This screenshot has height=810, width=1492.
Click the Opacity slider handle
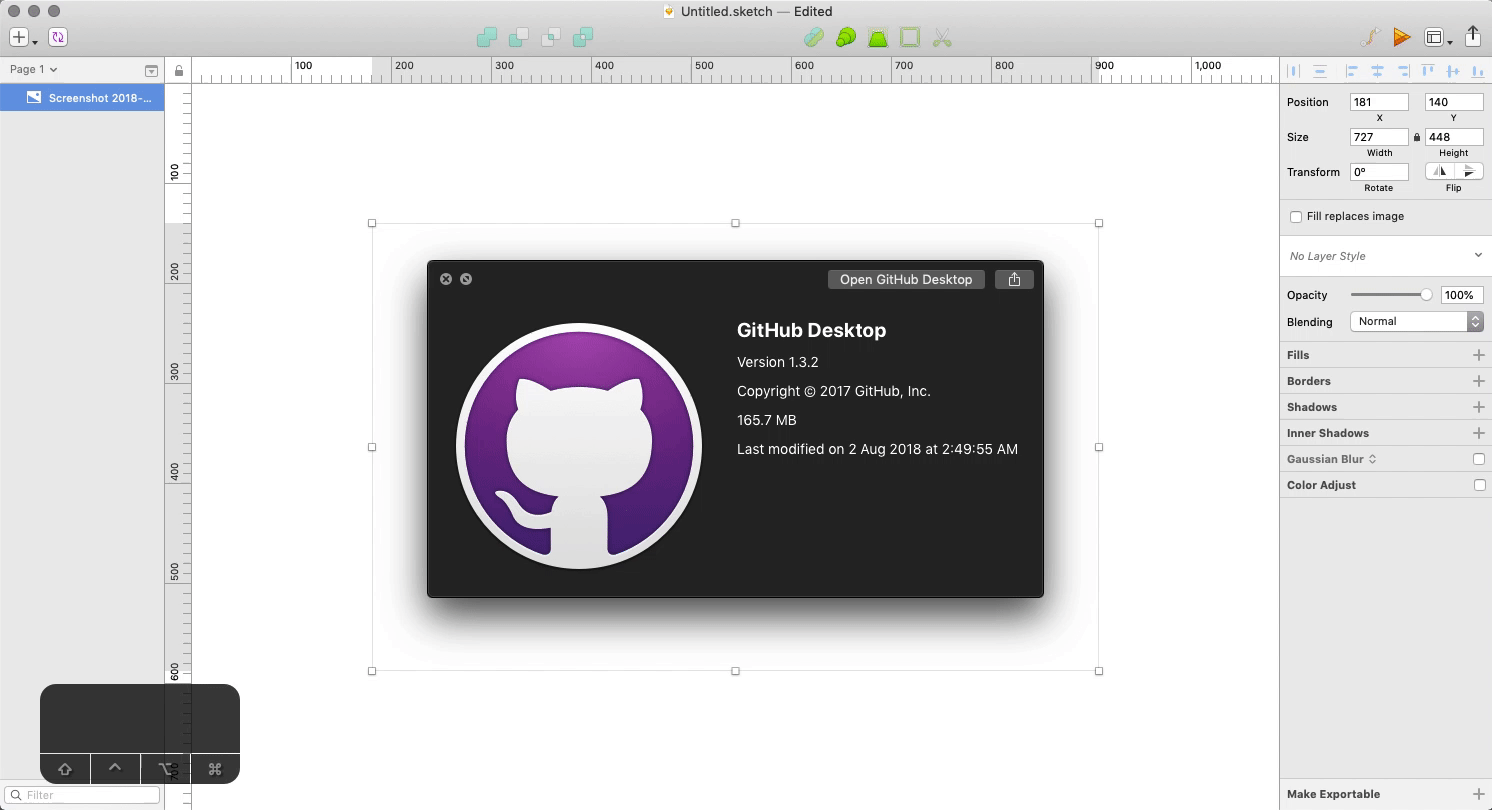pos(1426,295)
